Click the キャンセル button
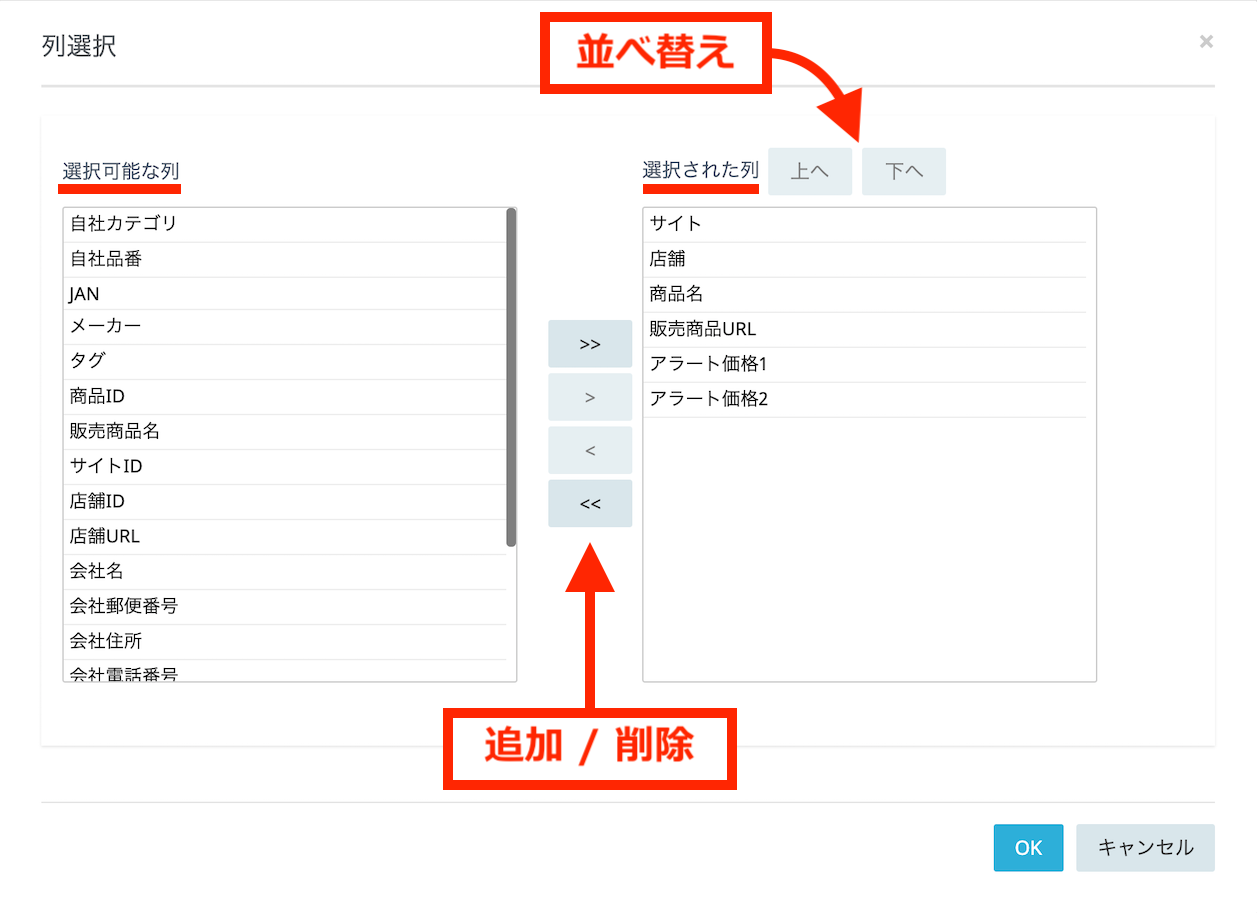The width and height of the screenshot is (1257, 913). 1145,848
